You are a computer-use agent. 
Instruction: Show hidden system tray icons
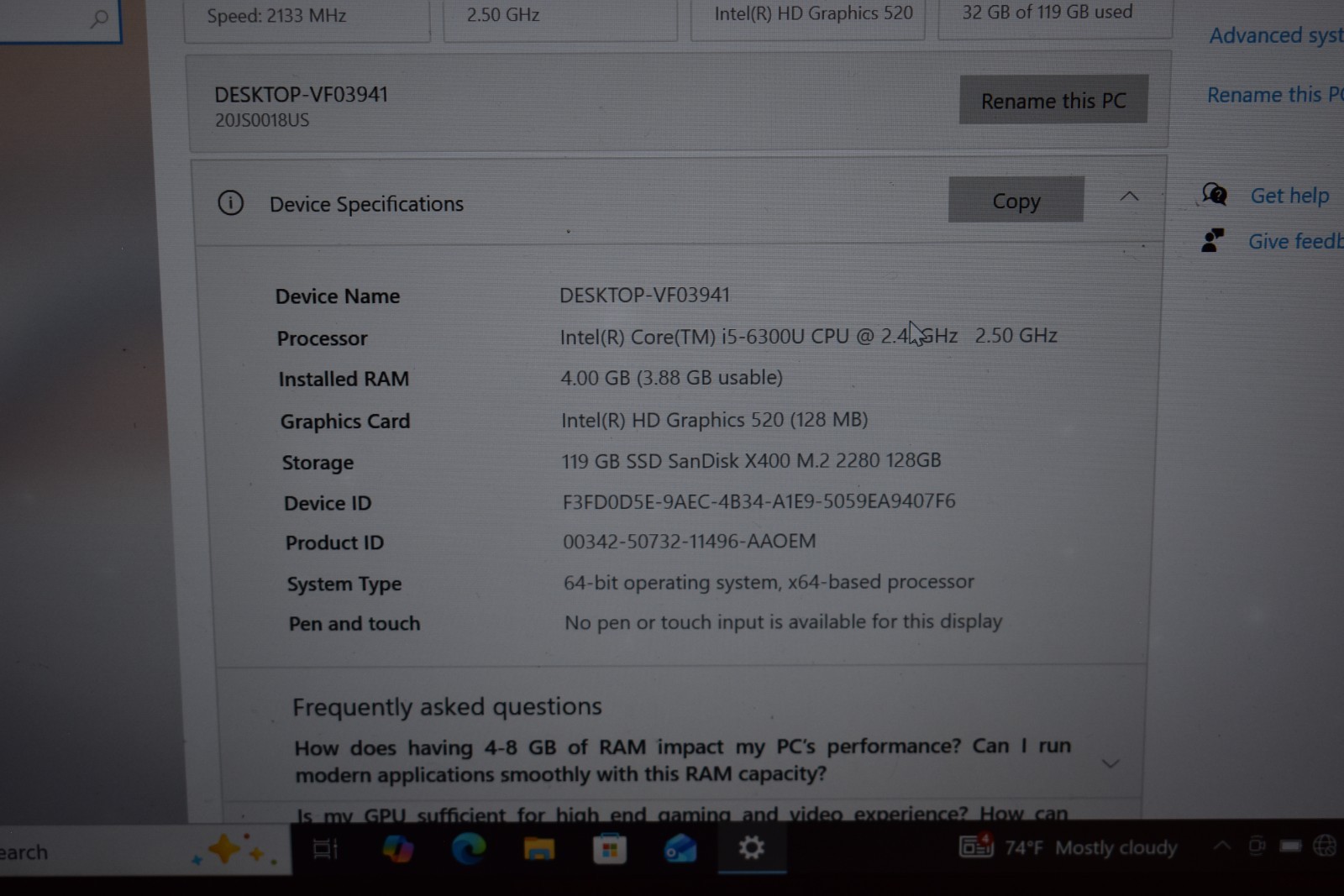click(x=1222, y=846)
